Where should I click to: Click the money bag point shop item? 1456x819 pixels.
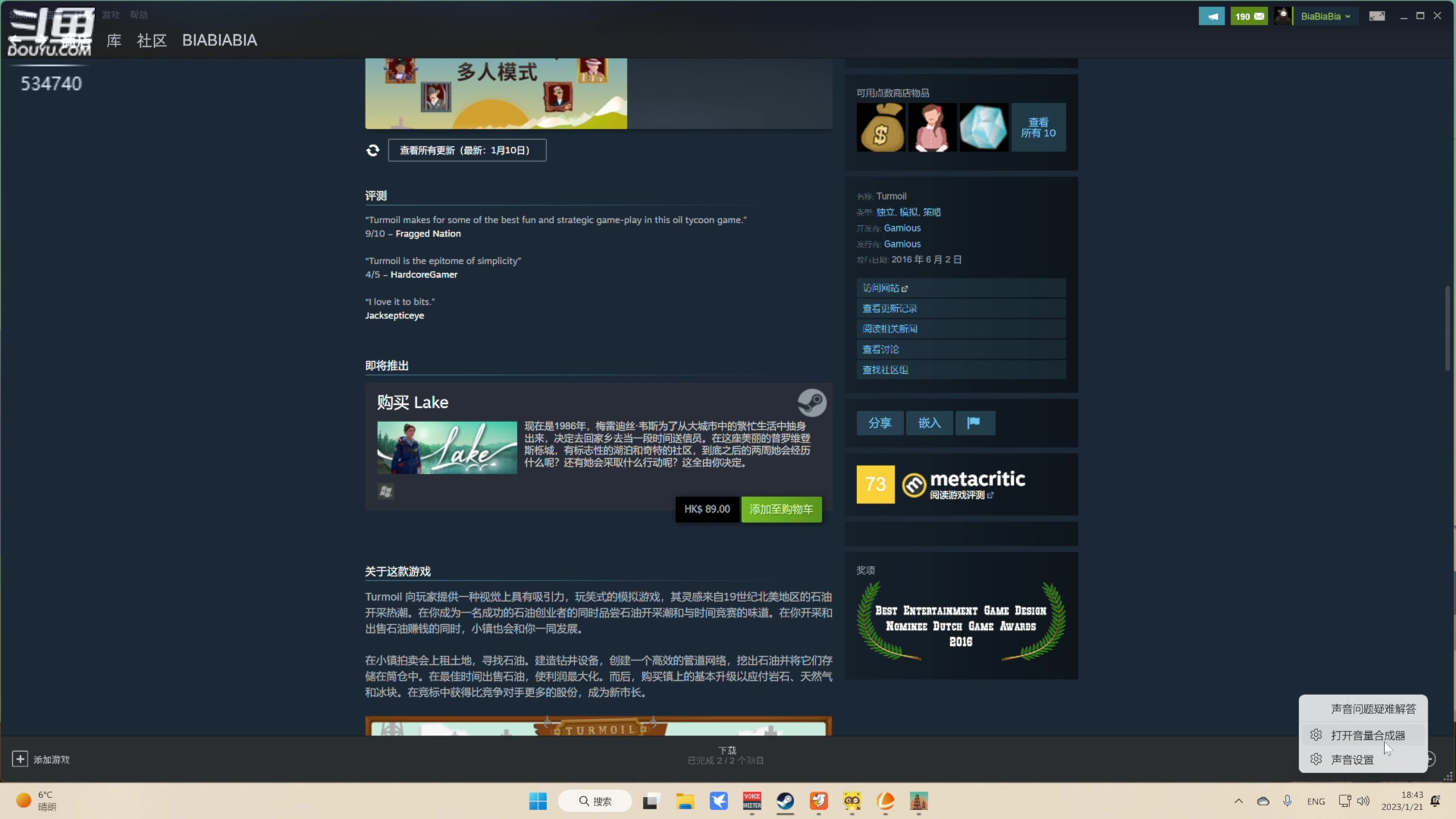pyautogui.click(x=880, y=127)
